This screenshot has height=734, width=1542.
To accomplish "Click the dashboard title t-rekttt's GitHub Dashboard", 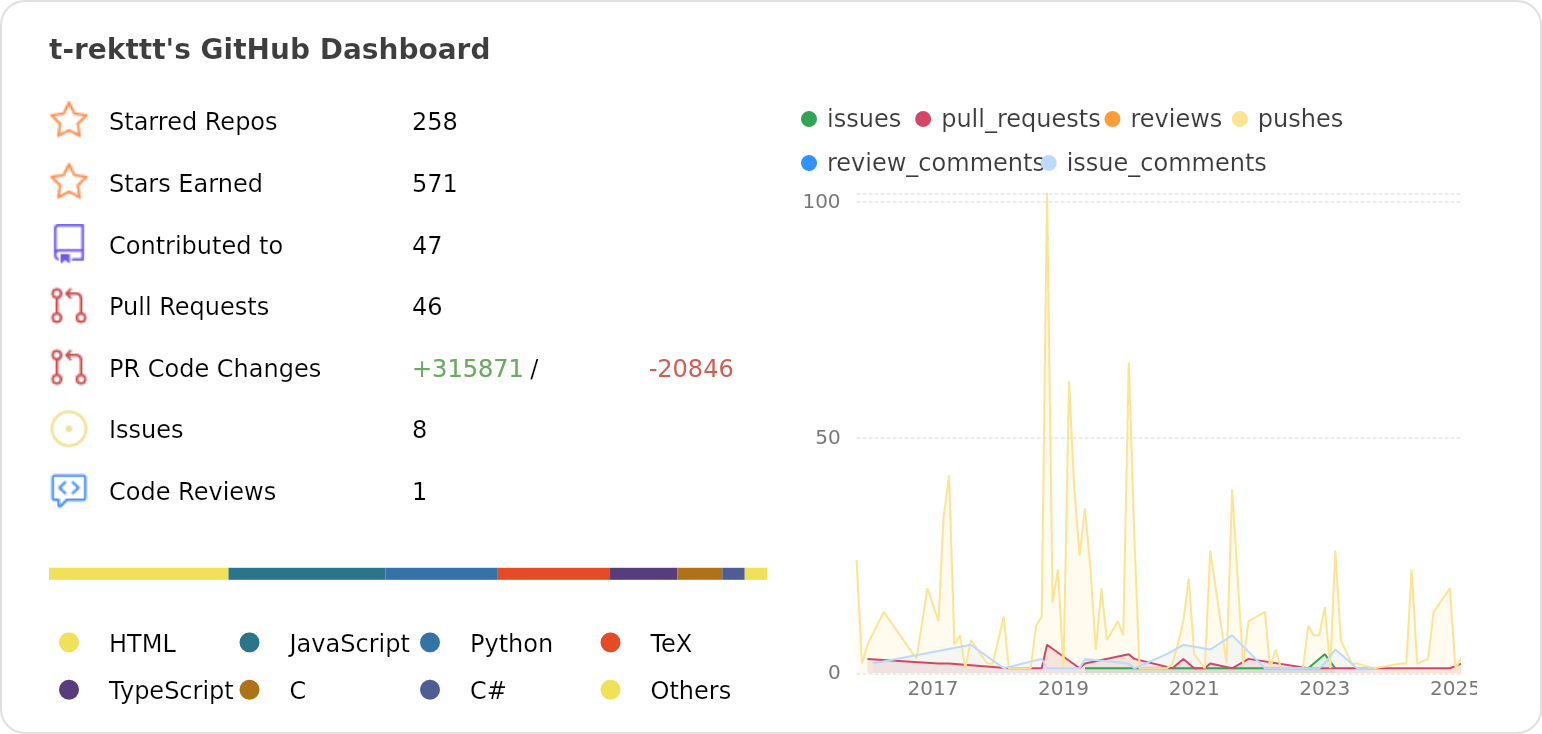I will coord(270,49).
